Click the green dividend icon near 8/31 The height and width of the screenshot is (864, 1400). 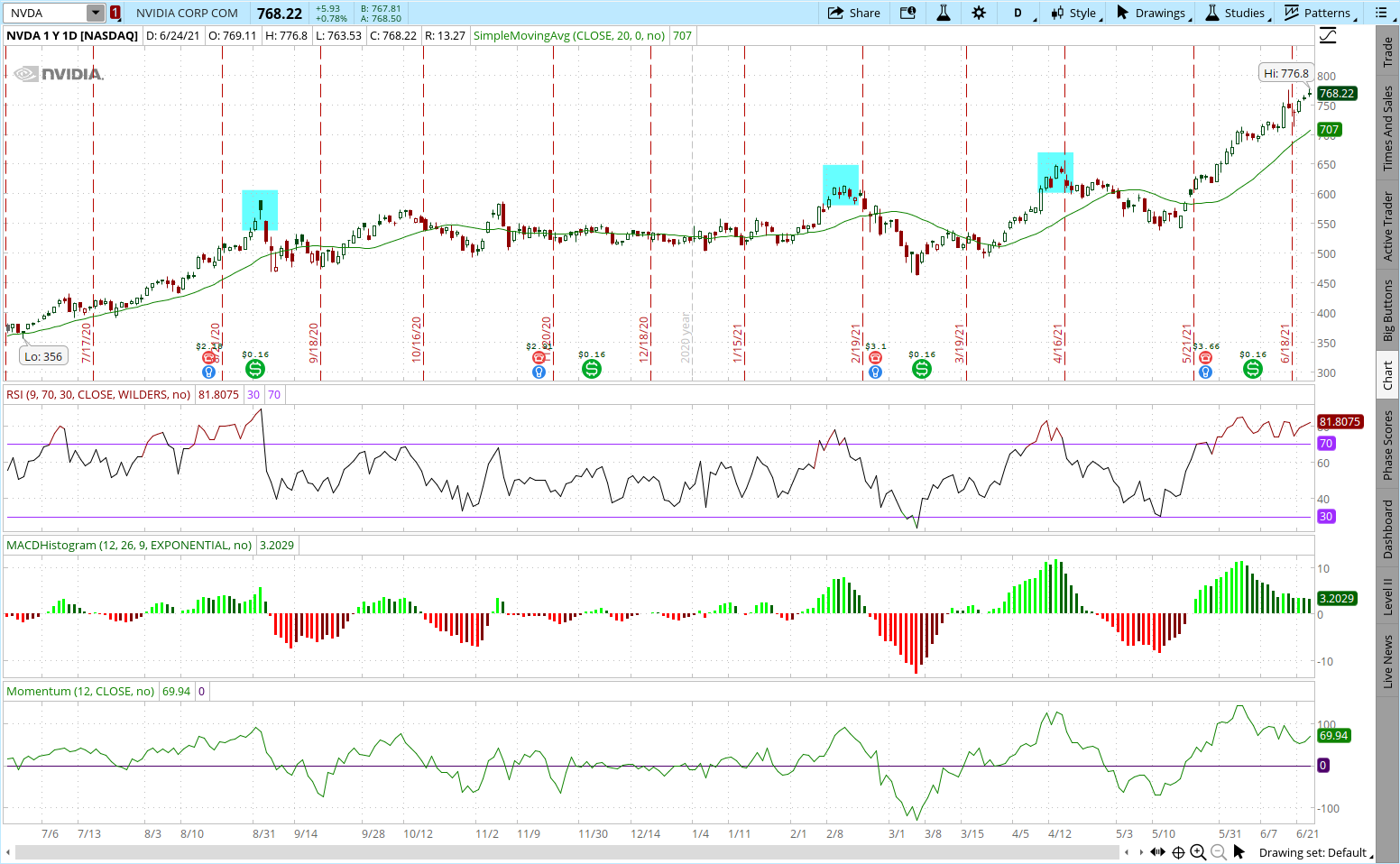[255, 369]
